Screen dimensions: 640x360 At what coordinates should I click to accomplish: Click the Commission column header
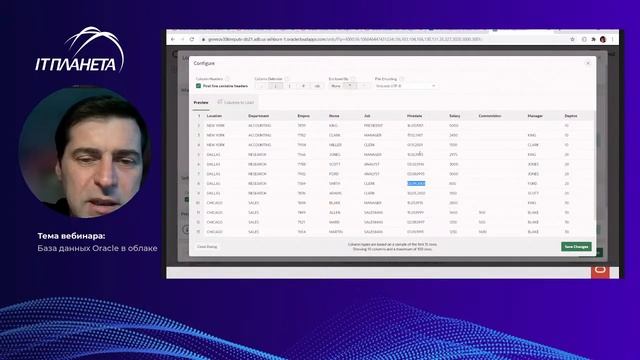(490, 116)
